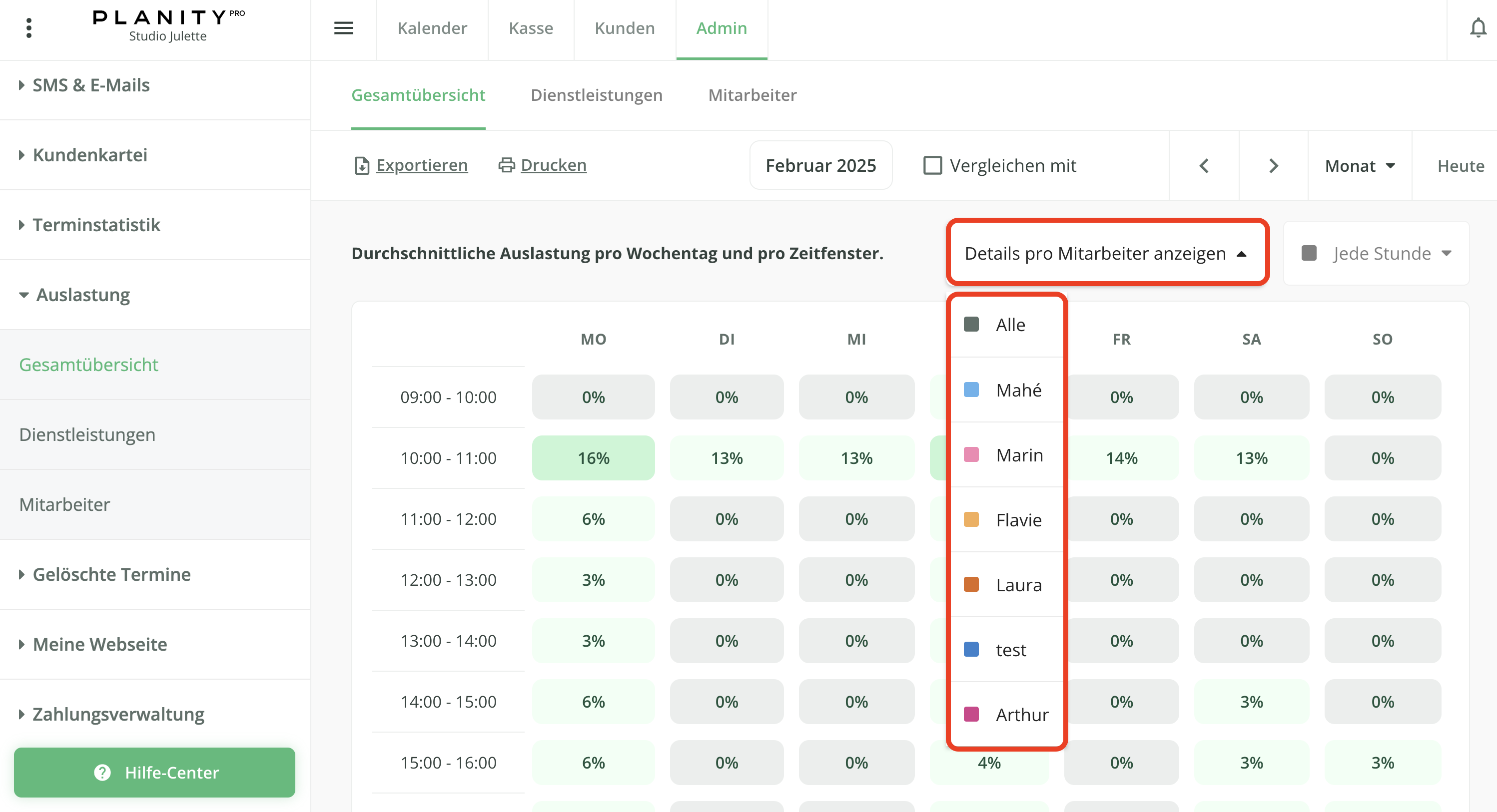Choose Marin from employee list
This screenshot has width=1497, height=812.
[x=1019, y=455]
